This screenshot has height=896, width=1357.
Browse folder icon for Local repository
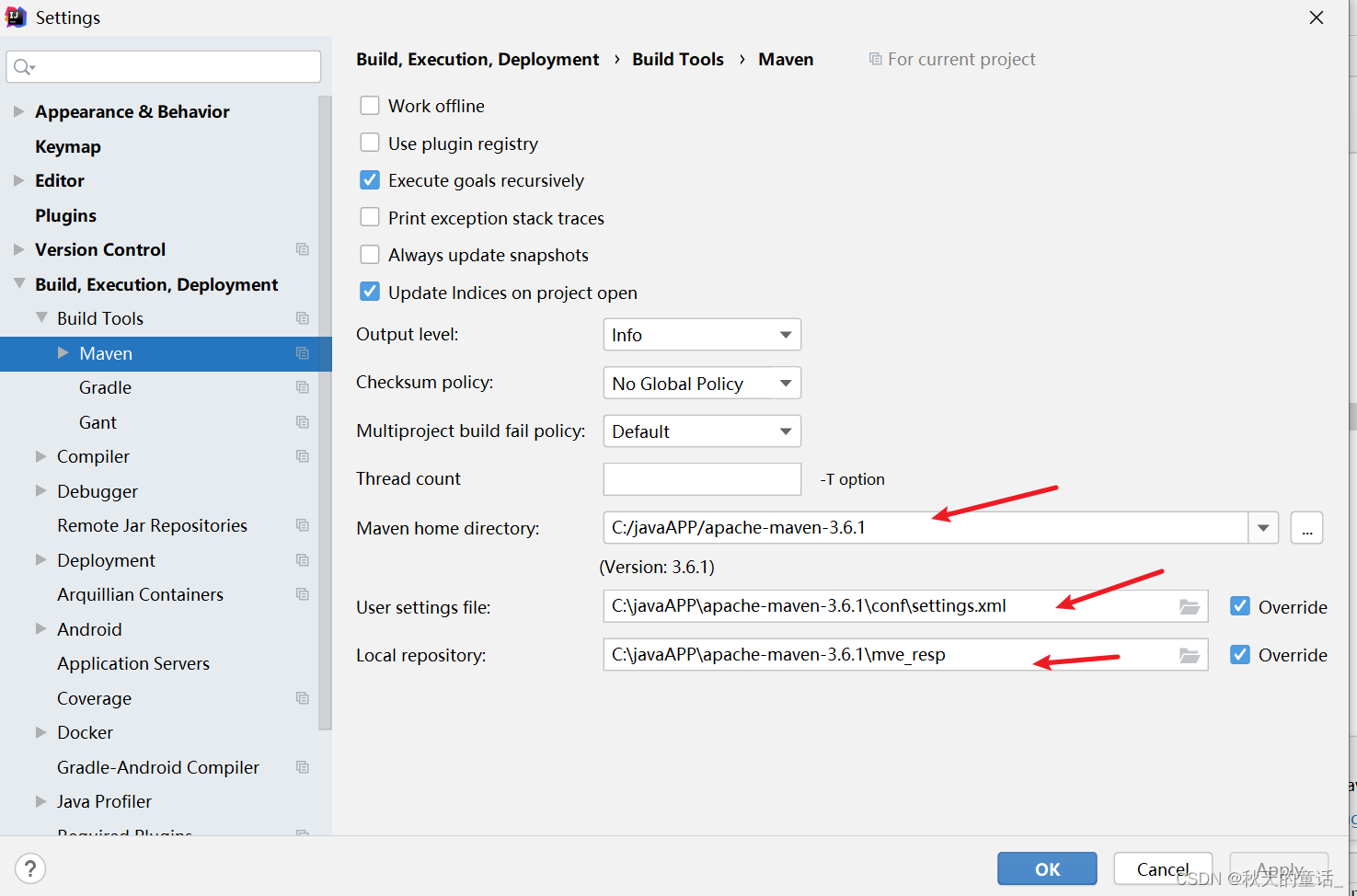[1190, 655]
